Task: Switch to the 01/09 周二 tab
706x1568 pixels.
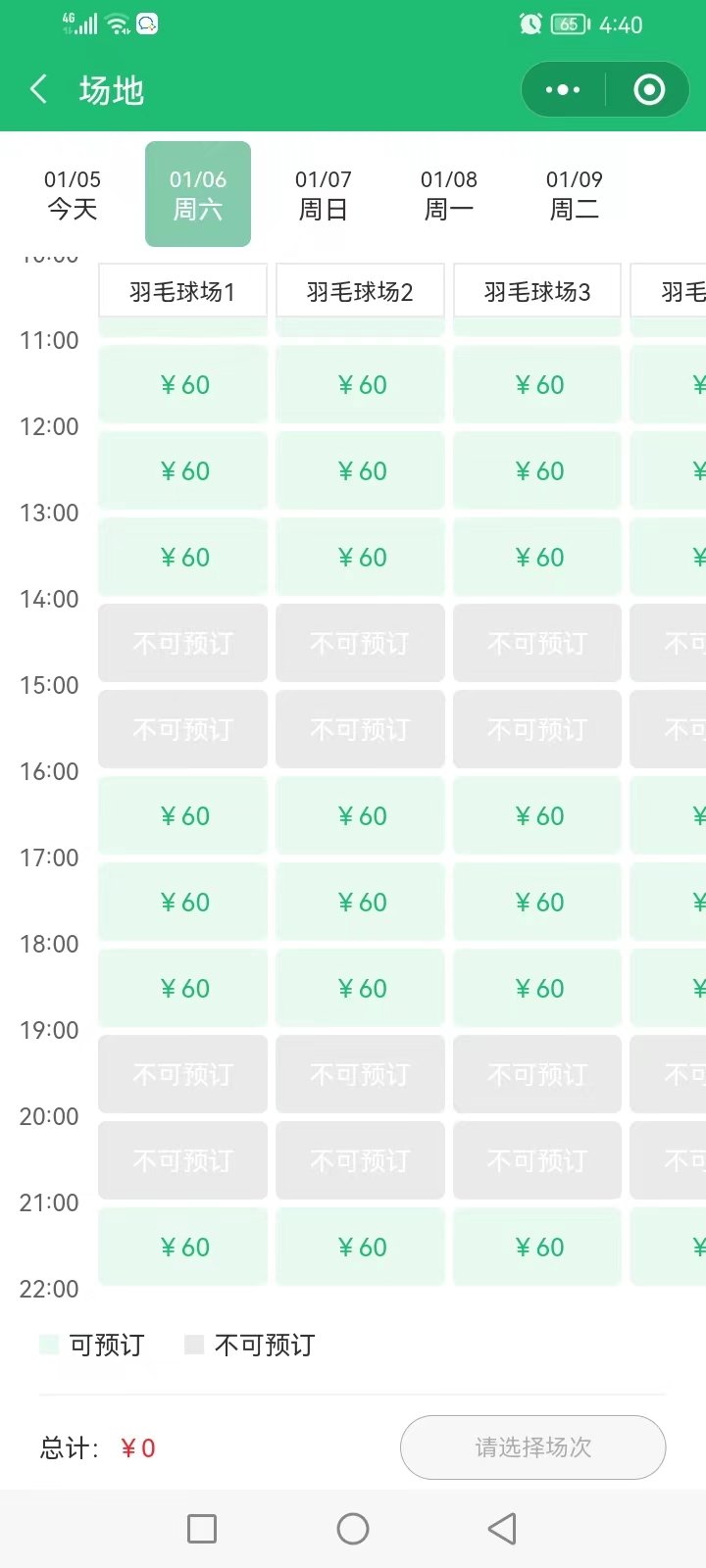Action: click(575, 194)
